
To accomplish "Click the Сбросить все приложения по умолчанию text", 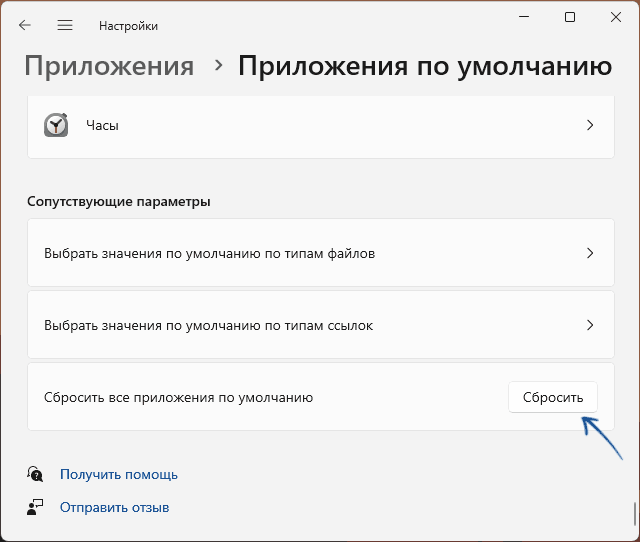I will click(178, 398).
